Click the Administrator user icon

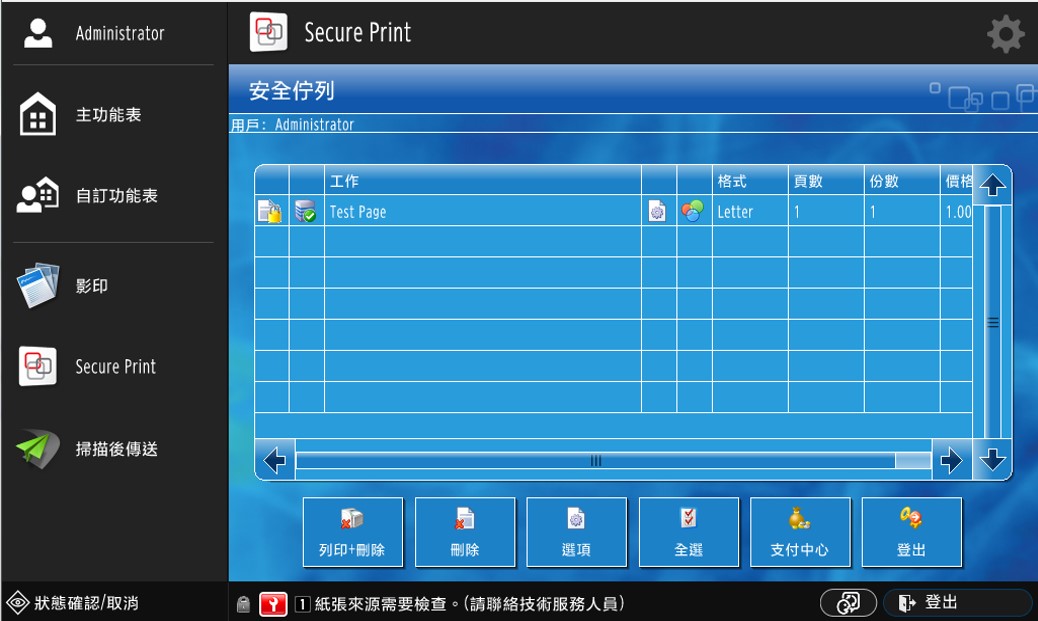pos(38,33)
